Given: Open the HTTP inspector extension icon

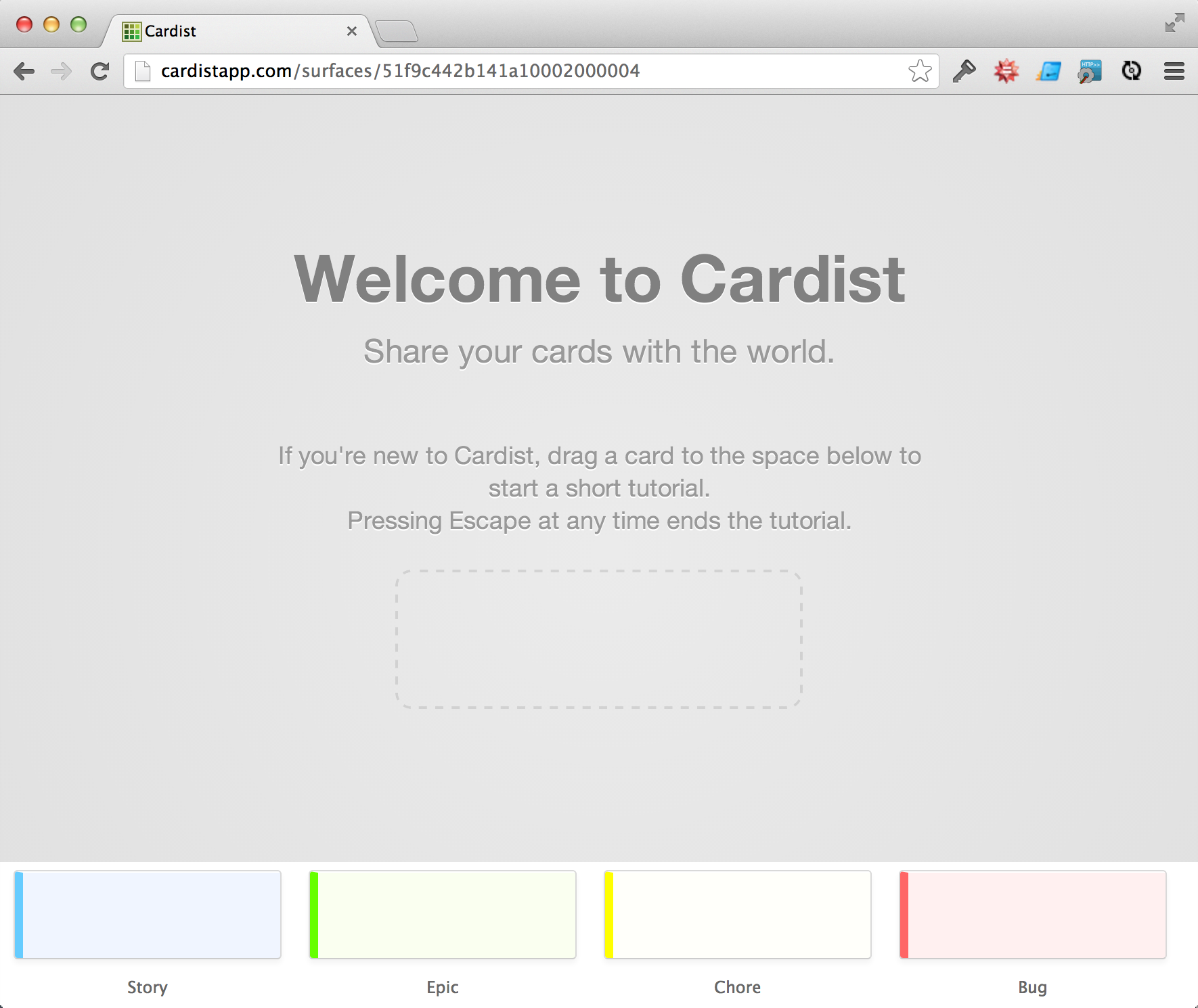Looking at the screenshot, I should (1090, 71).
